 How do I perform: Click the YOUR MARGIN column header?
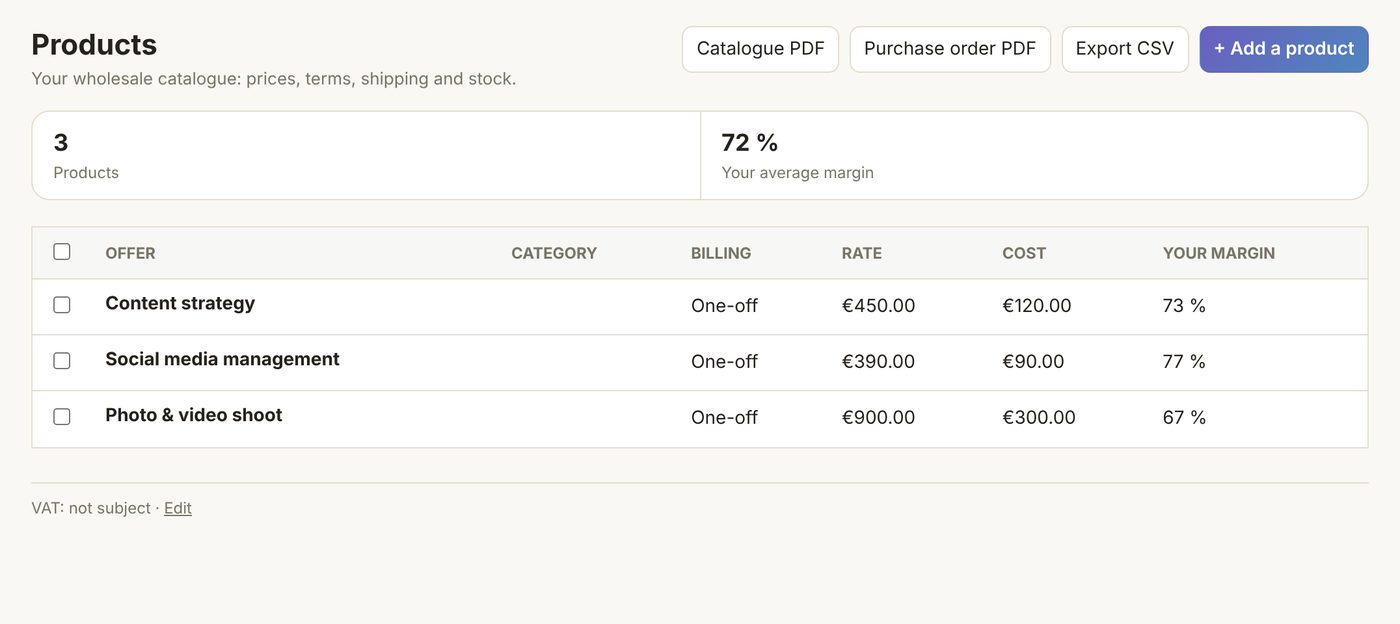pos(1219,253)
